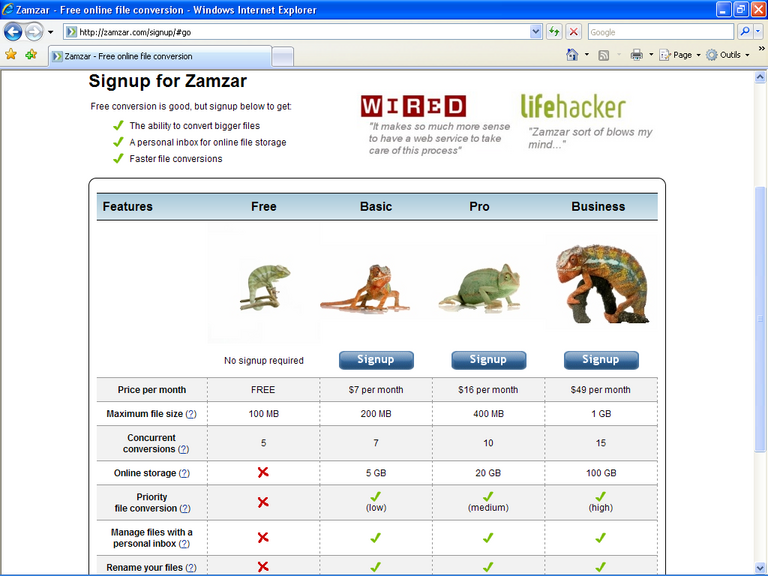Click the lifehacker logo
This screenshot has width=768, height=576.
[x=573, y=106]
